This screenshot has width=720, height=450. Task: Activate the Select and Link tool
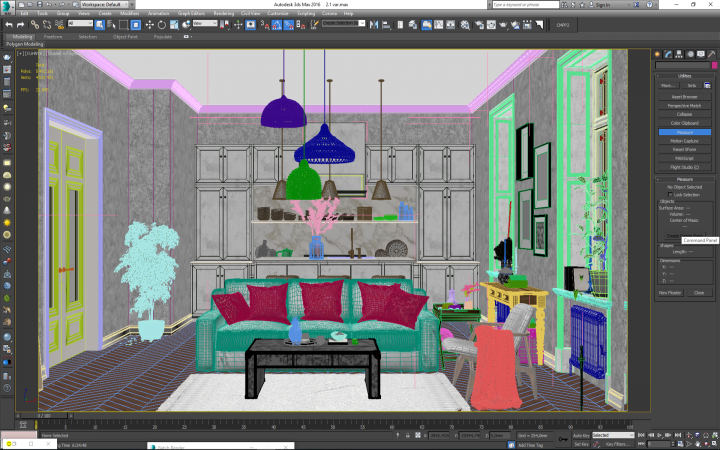35,25
